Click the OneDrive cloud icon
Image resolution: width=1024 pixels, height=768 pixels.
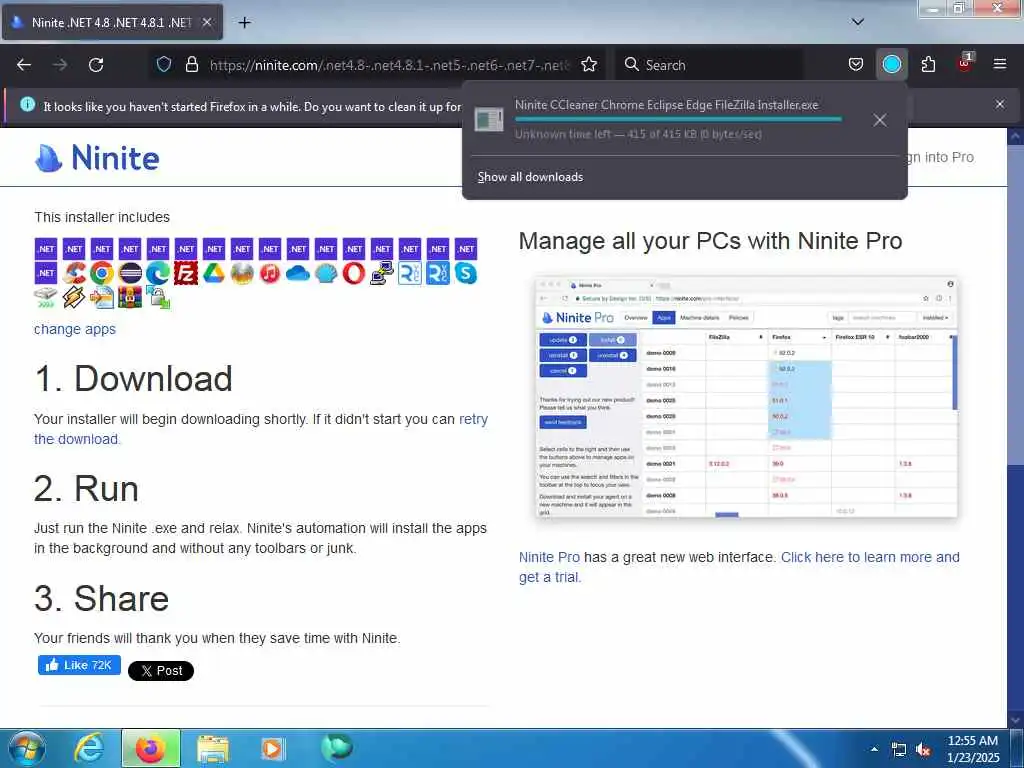point(298,273)
